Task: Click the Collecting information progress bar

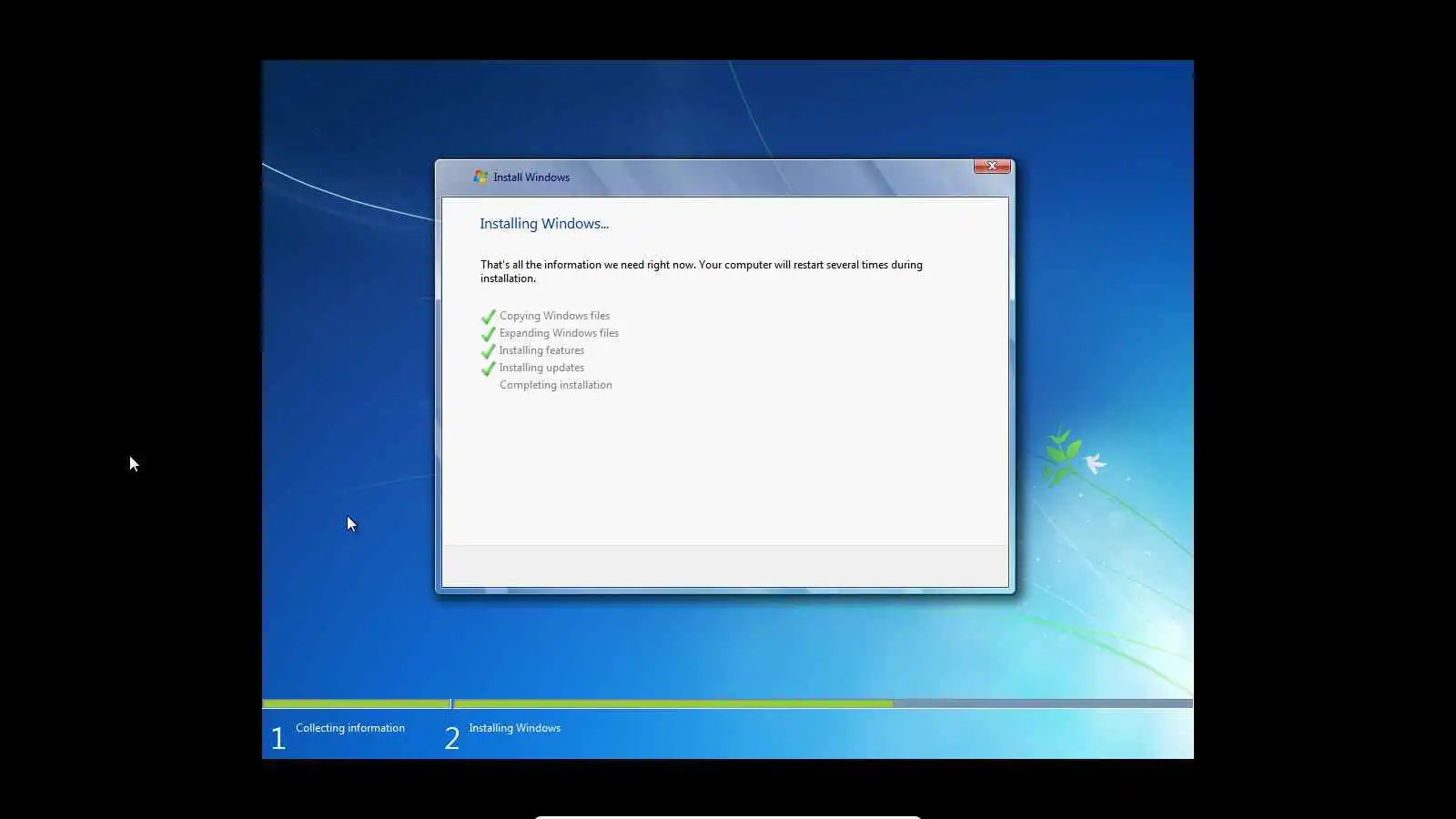Action: 356,703
